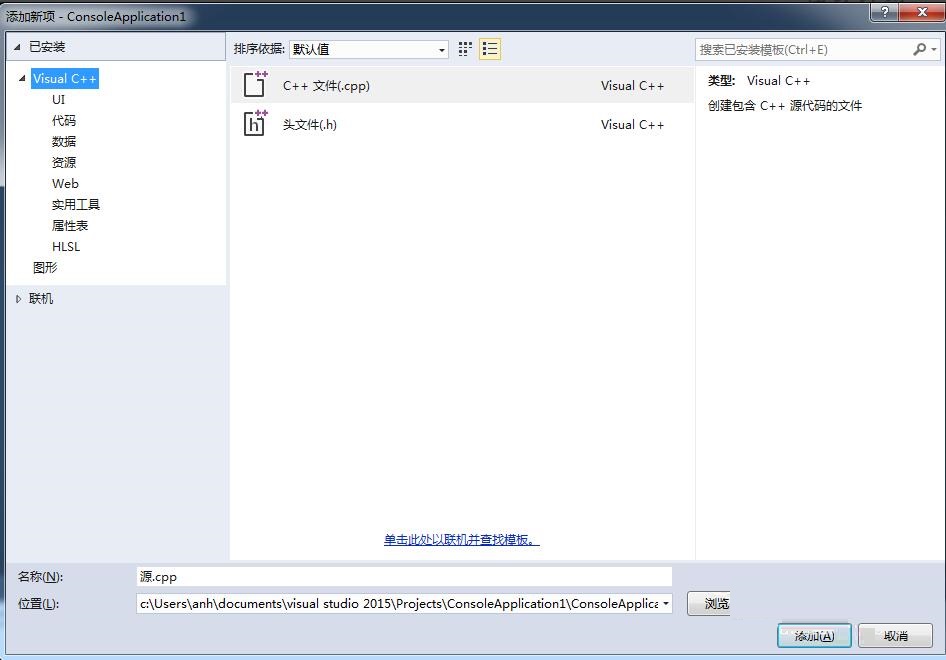Viewport: 946px width, 660px height.
Task: Click the 添加(A) button
Action: (x=814, y=636)
